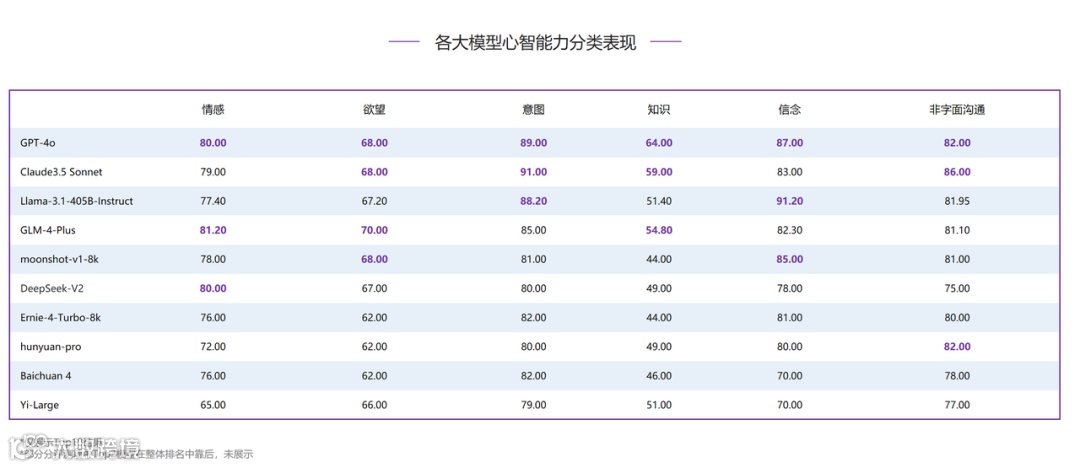Select moonshot-v1-8k's 知识 score 44.00
This screenshot has width=1080, height=468.
pos(658,259)
